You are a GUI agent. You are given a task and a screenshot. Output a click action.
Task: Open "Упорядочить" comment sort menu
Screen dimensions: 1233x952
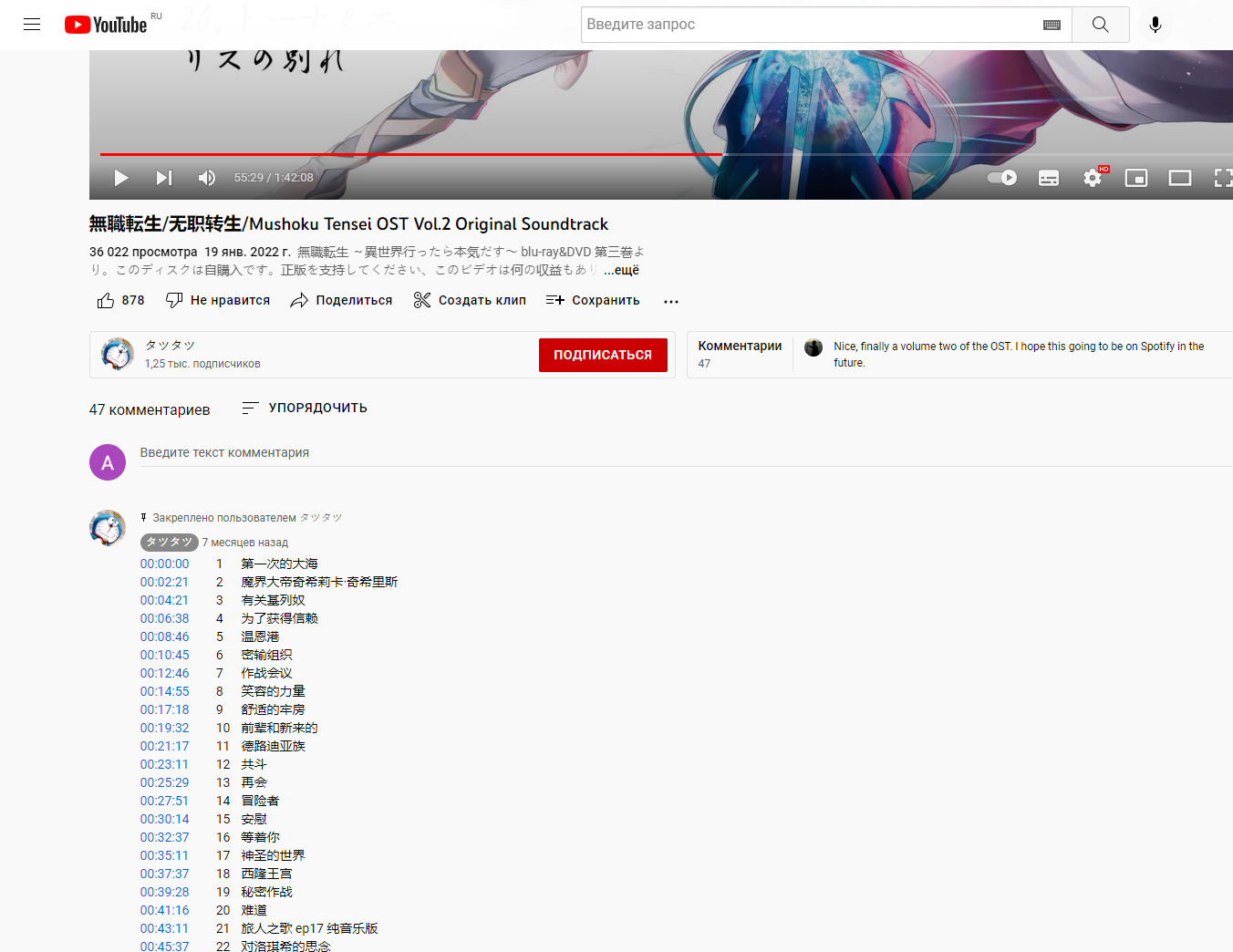point(305,409)
